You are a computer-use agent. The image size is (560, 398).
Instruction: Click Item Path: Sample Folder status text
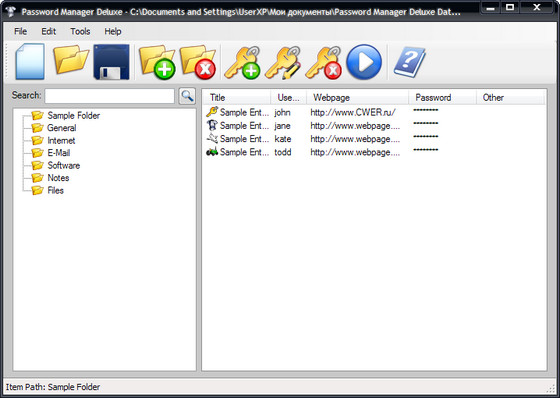point(53,387)
